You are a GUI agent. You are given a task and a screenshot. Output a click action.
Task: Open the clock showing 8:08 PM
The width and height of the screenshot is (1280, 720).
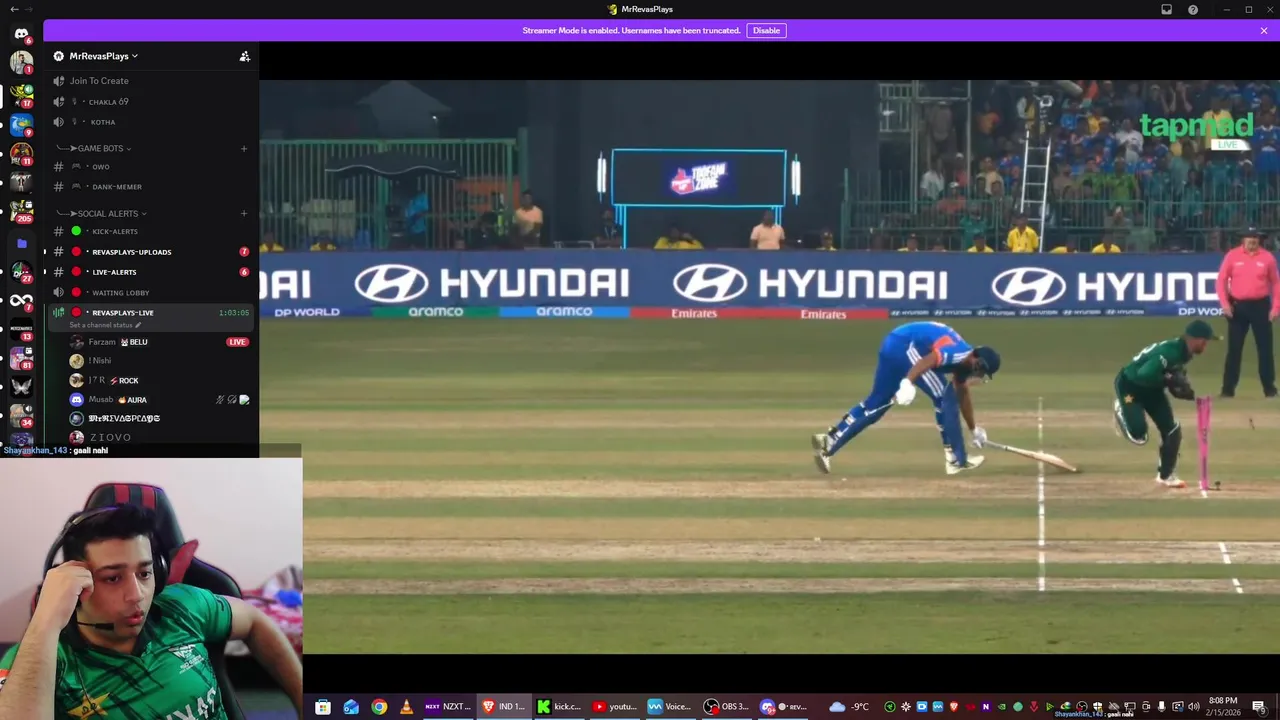[x=1223, y=707]
